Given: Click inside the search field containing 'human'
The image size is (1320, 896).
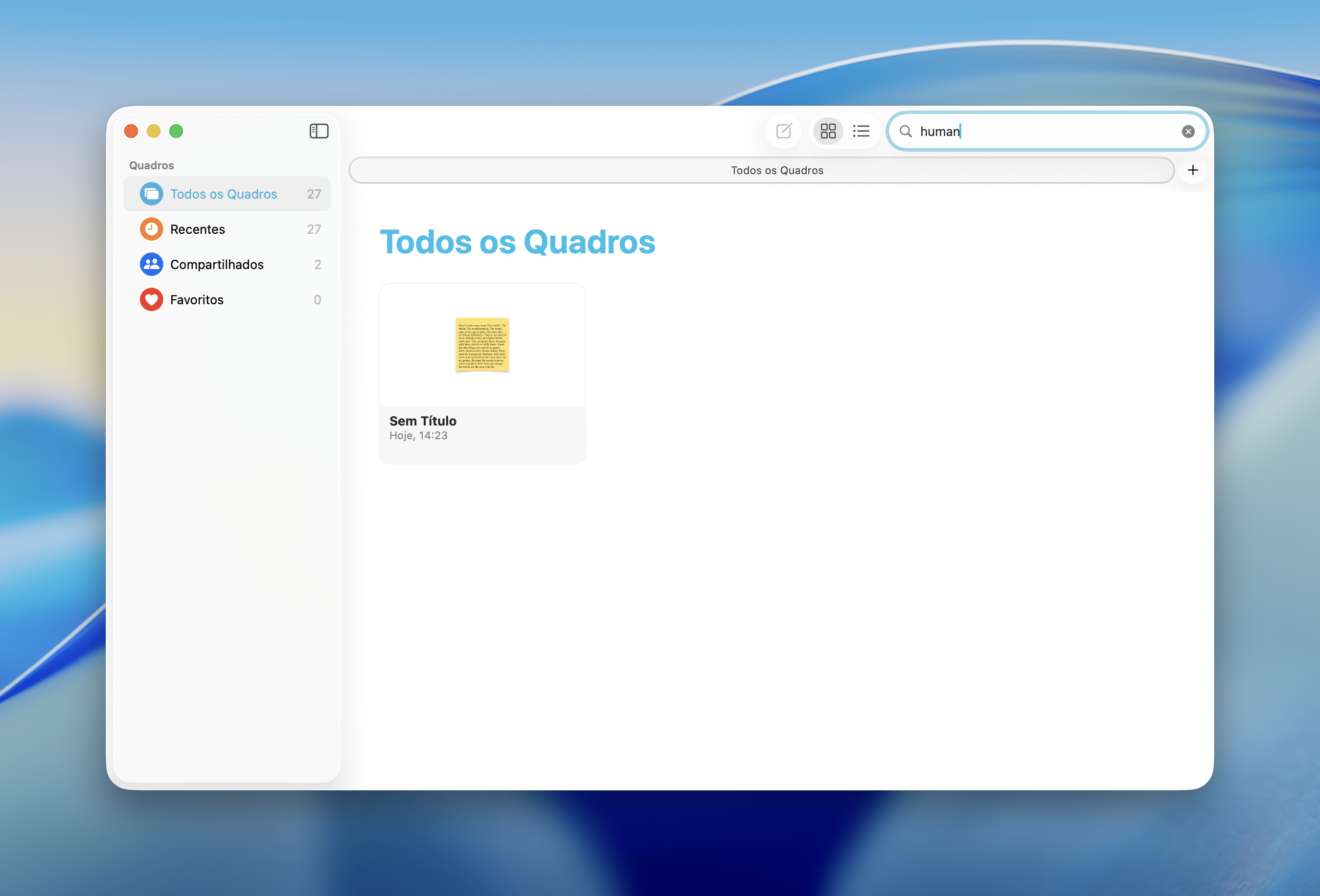Looking at the screenshot, I should (1045, 132).
